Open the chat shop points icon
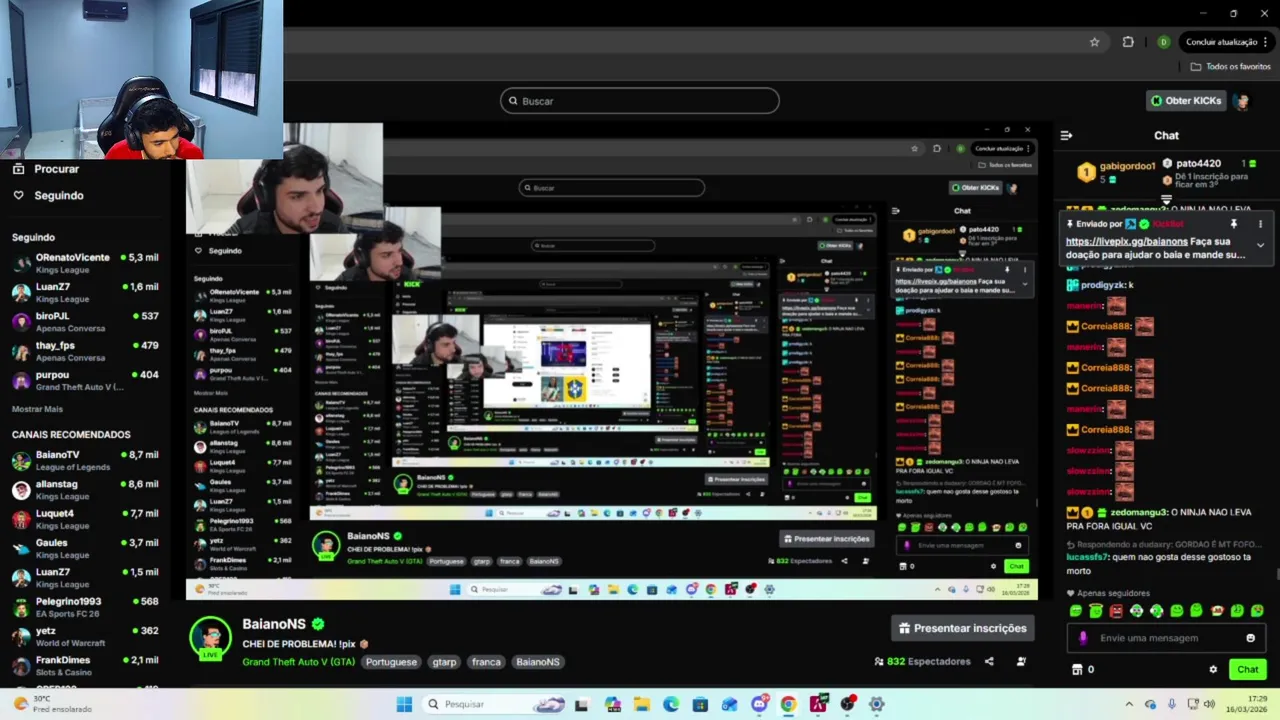This screenshot has width=1280, height=720. pyautogui.click(x=1077, y=669)
